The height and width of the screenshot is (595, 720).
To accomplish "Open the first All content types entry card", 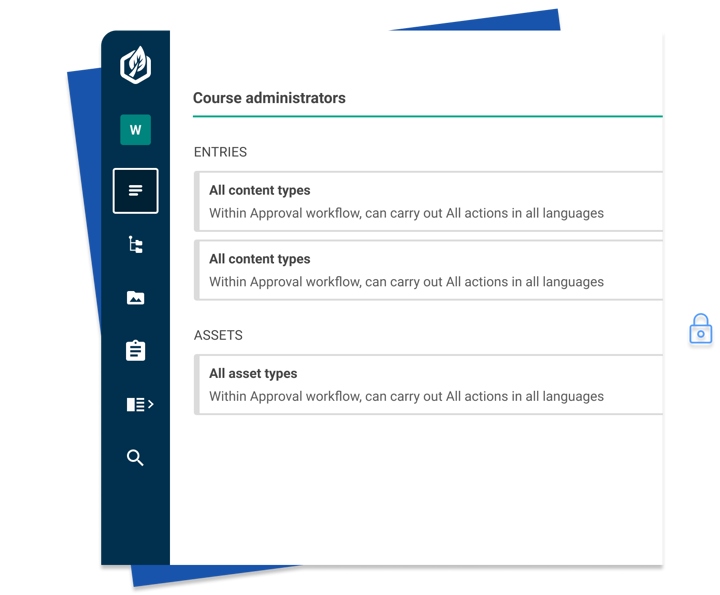I will pyautogui.click(x=428, y=201).
